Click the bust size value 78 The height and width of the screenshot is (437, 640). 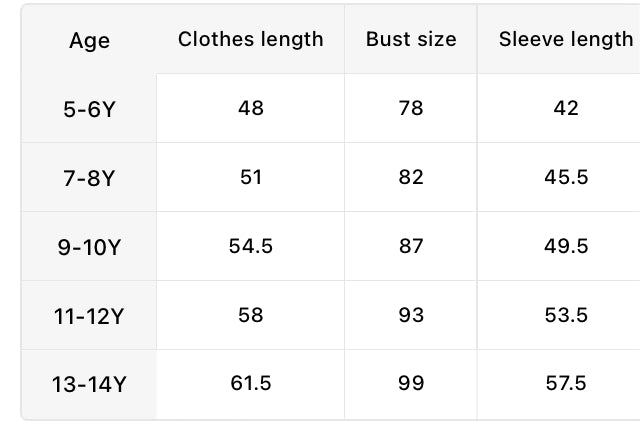tap(410, 108)
